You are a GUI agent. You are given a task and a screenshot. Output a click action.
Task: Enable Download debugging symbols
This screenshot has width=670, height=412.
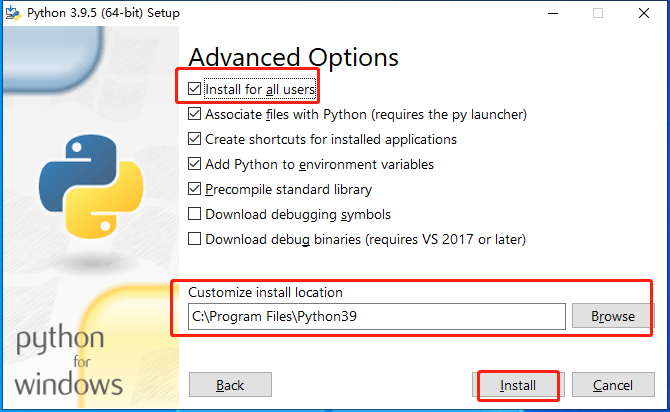195,214
